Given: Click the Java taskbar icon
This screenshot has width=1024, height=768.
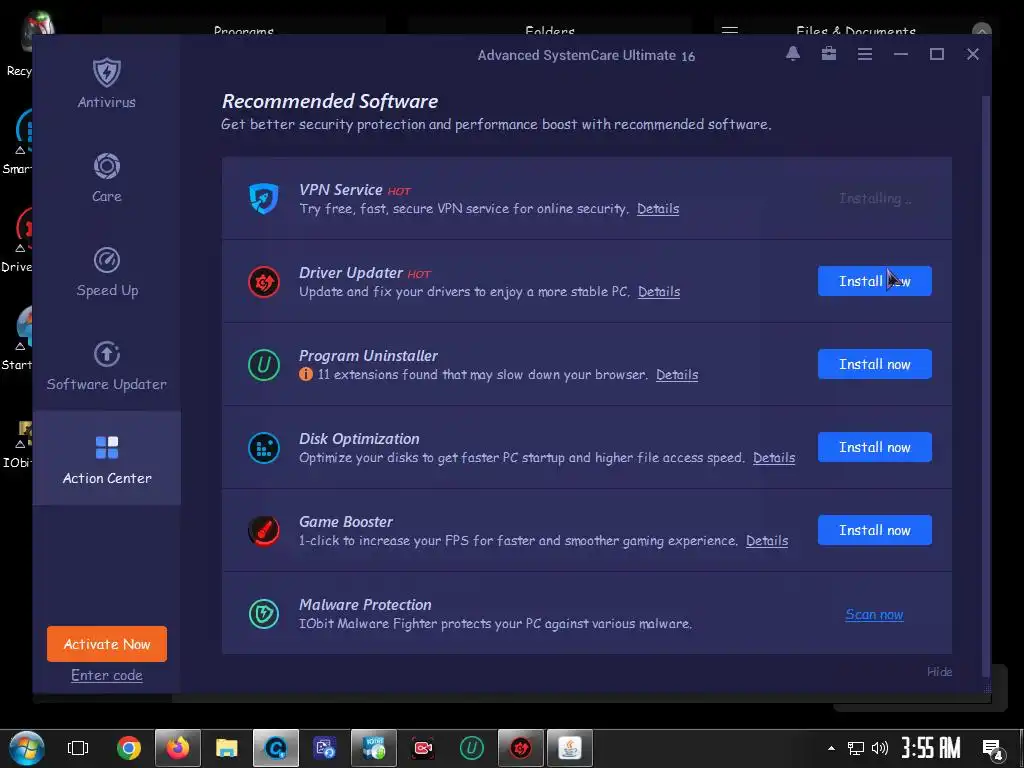Looking at the screenshot, I should coord(569,748).
